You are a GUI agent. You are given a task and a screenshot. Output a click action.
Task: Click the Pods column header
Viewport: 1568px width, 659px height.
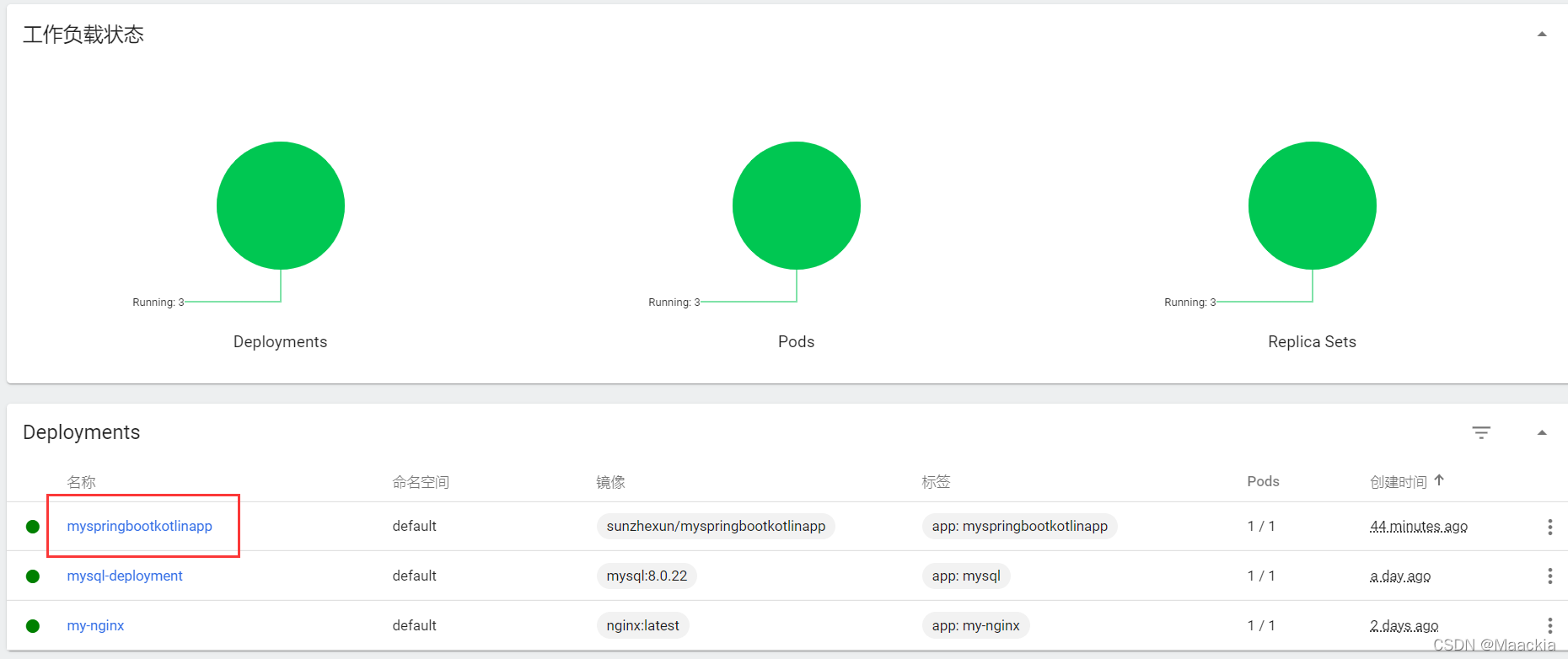click(x=1264, y=481)
